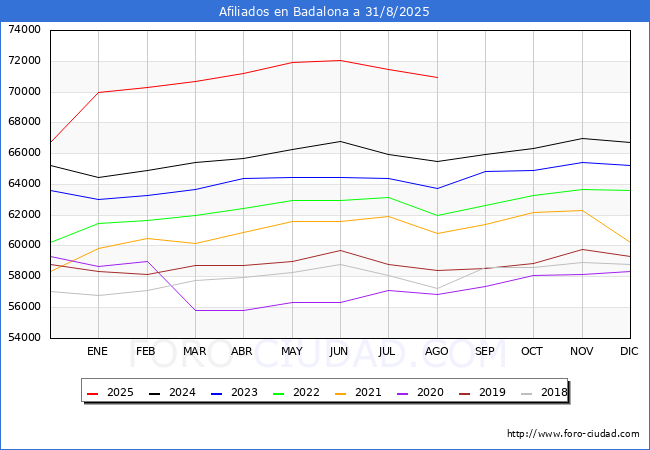Viewport: 650px width, 450px height.
Task: Click the green 2022 line's AGO dip
Action: [437, 215]
